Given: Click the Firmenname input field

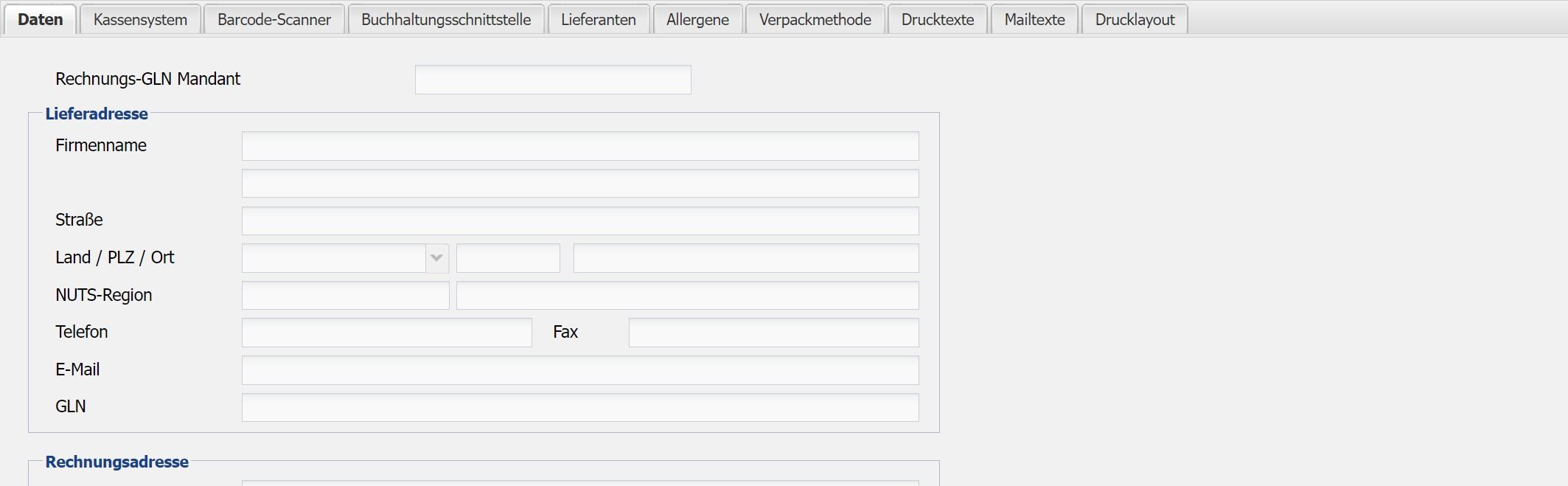Looking at the screenshot, I should coord(580,146).
